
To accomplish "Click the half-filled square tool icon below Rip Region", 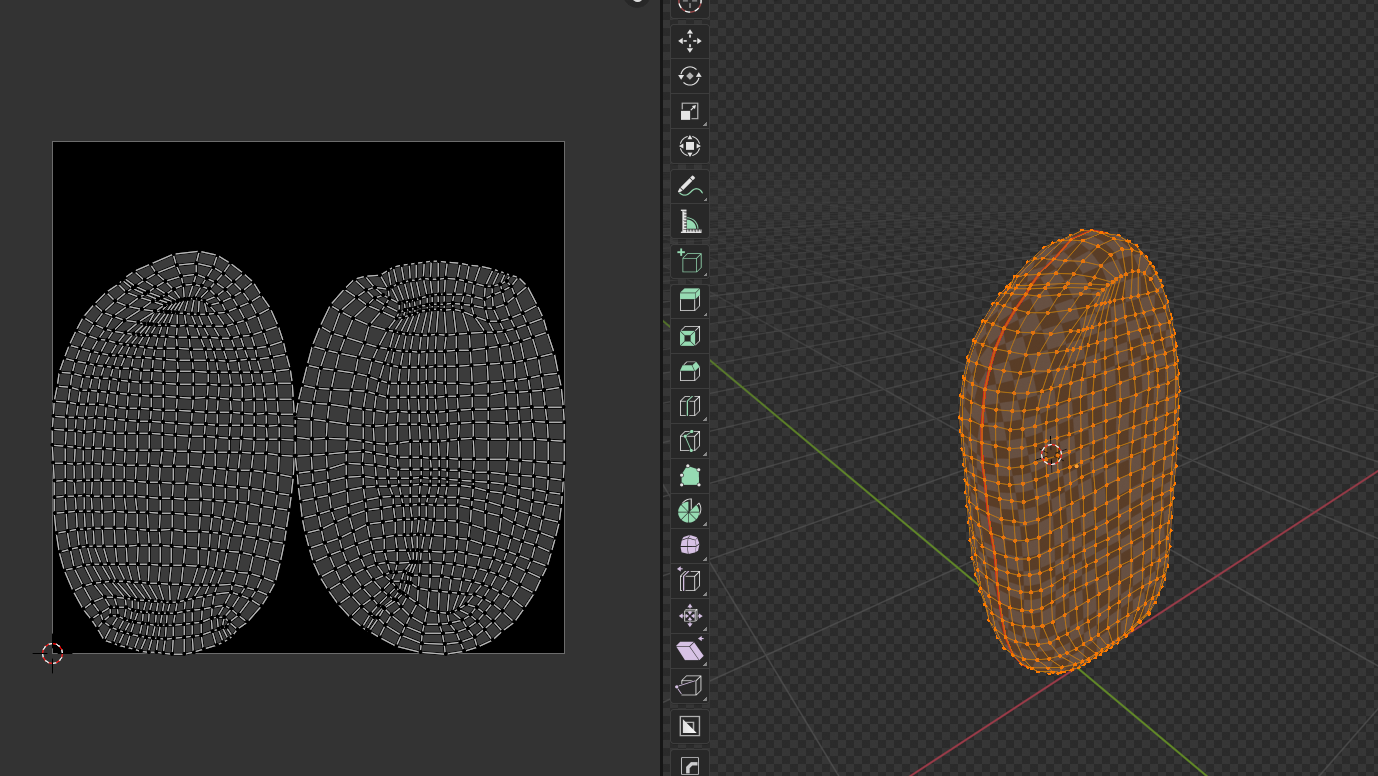I will click(x=690, y=727).
